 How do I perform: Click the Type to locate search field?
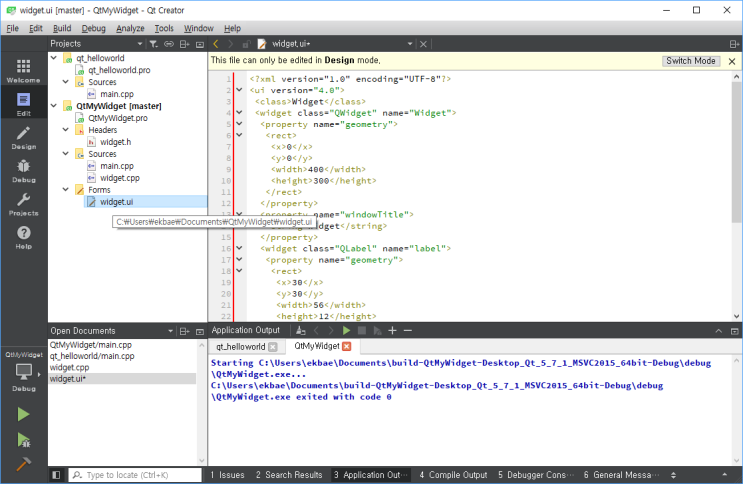pos(135,475)
